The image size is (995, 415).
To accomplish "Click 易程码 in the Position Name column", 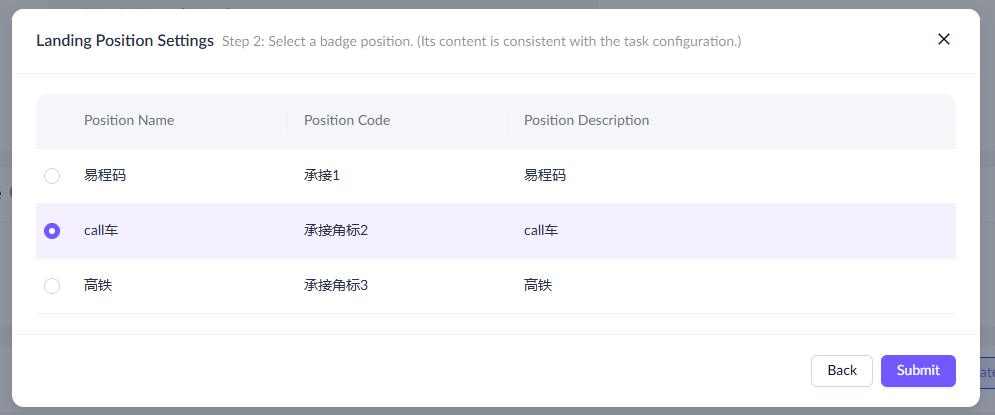I will click(x=105, y=176).
